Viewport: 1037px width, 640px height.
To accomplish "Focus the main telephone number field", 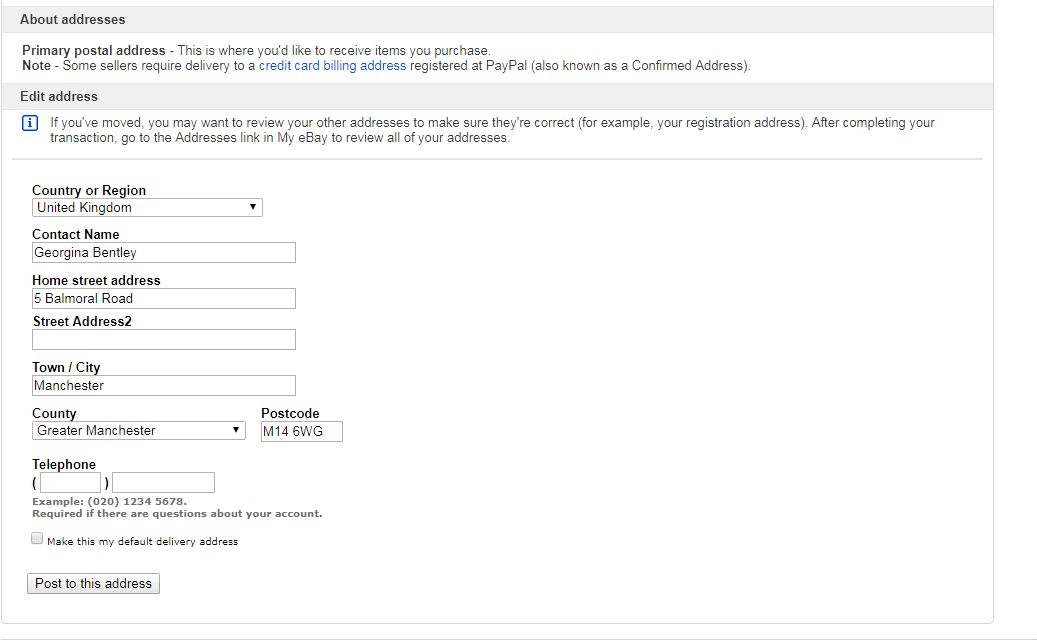I will click(x=163, y=483).
